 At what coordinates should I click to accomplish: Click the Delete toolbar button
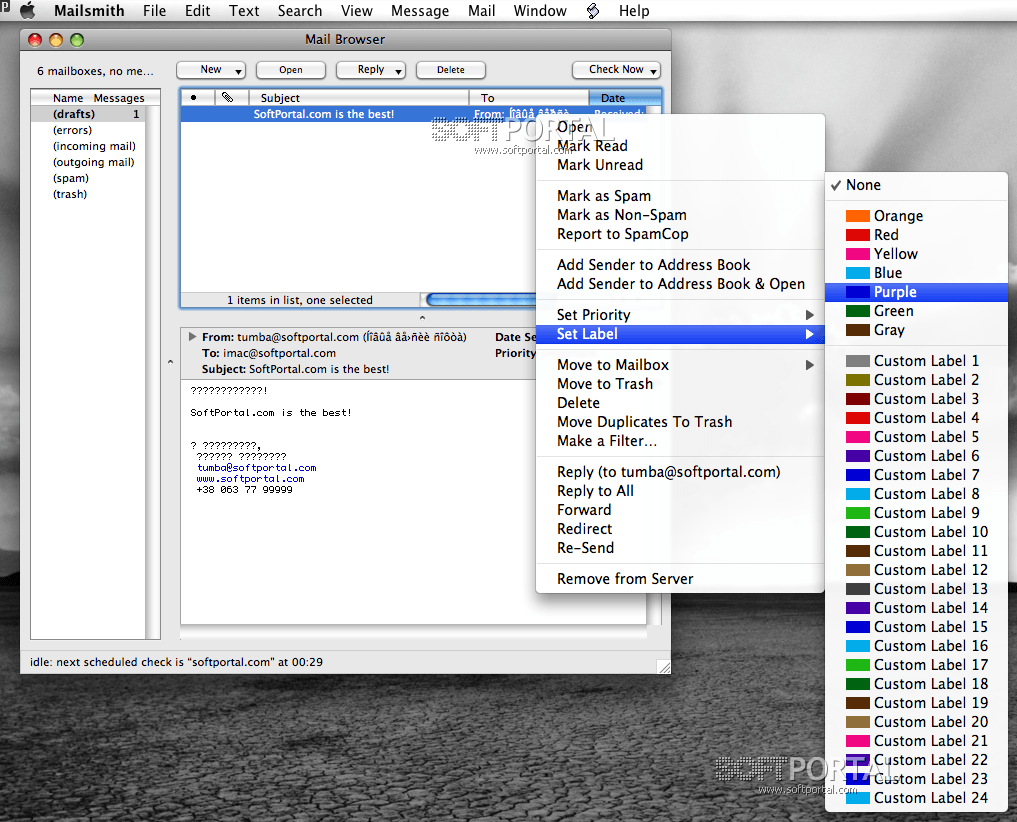point(451,70)
